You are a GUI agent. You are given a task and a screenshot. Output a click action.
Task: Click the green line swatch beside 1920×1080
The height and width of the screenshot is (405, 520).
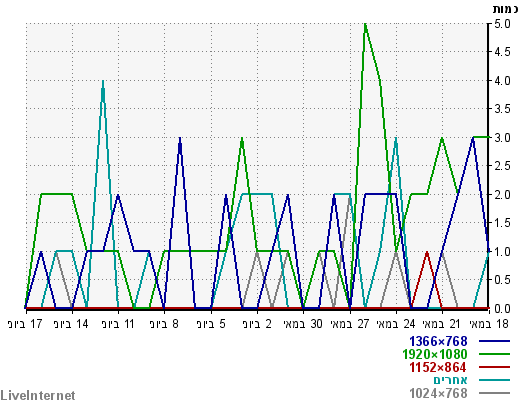pos(494,354)
